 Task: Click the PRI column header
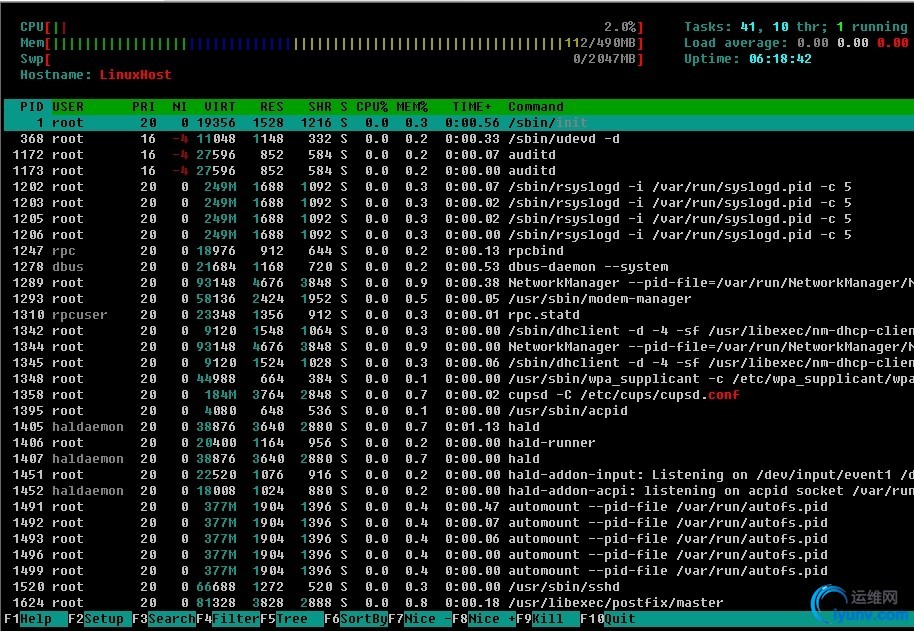pyautogui.click(x=144, y=107)
